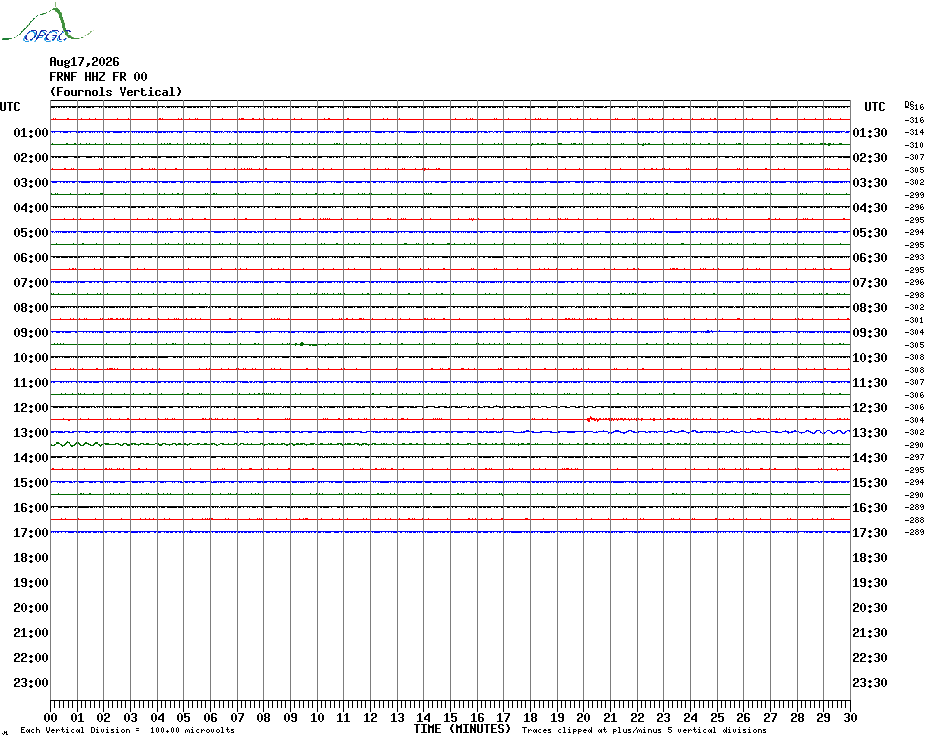Click minute 30 tick label on time axis
The width and height of the screenshot is (930, 744).
850,717
